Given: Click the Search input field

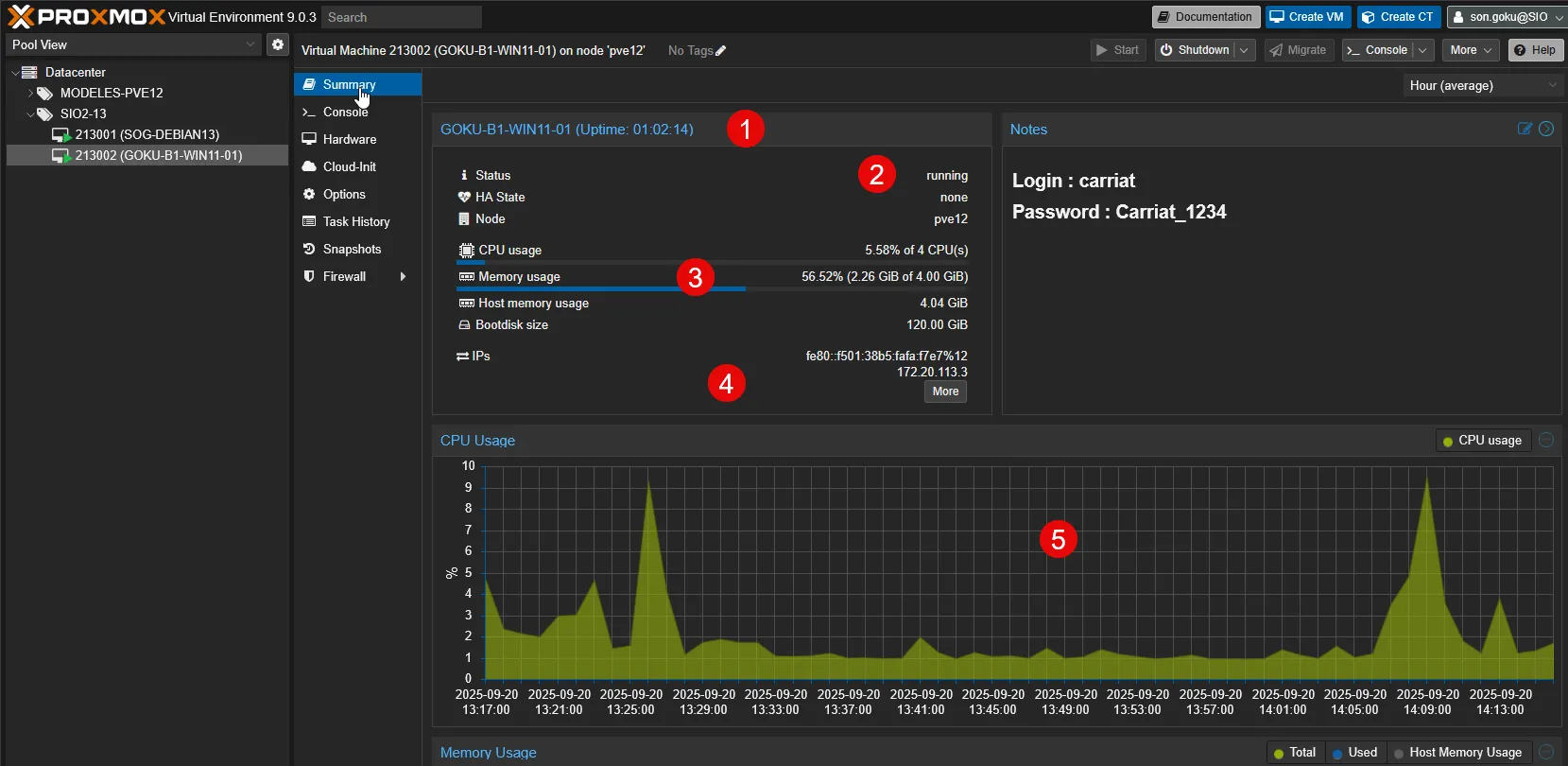Looking at the screenshot, I should point(401,17).
